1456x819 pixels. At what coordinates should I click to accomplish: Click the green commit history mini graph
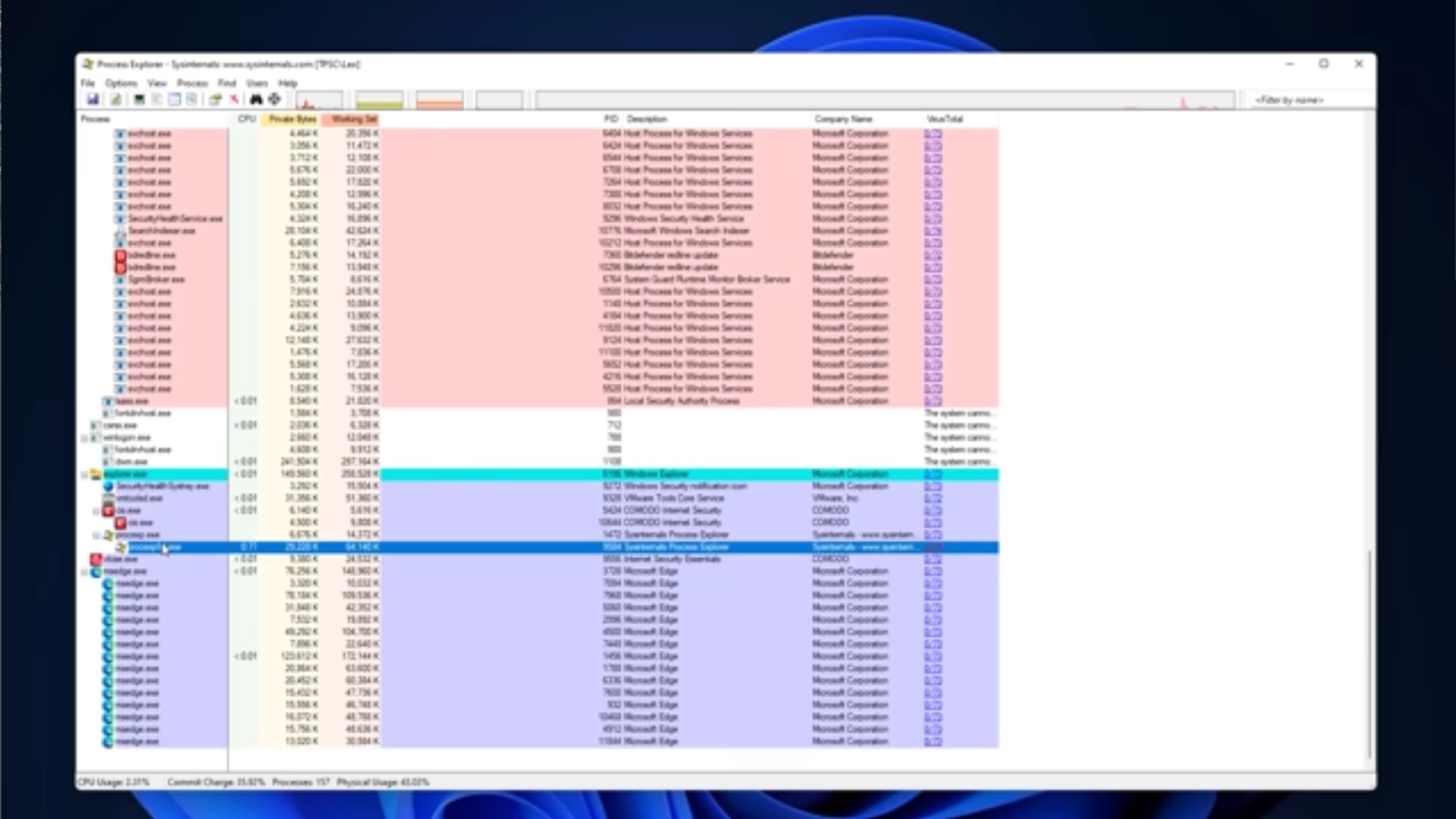(379, 100)
